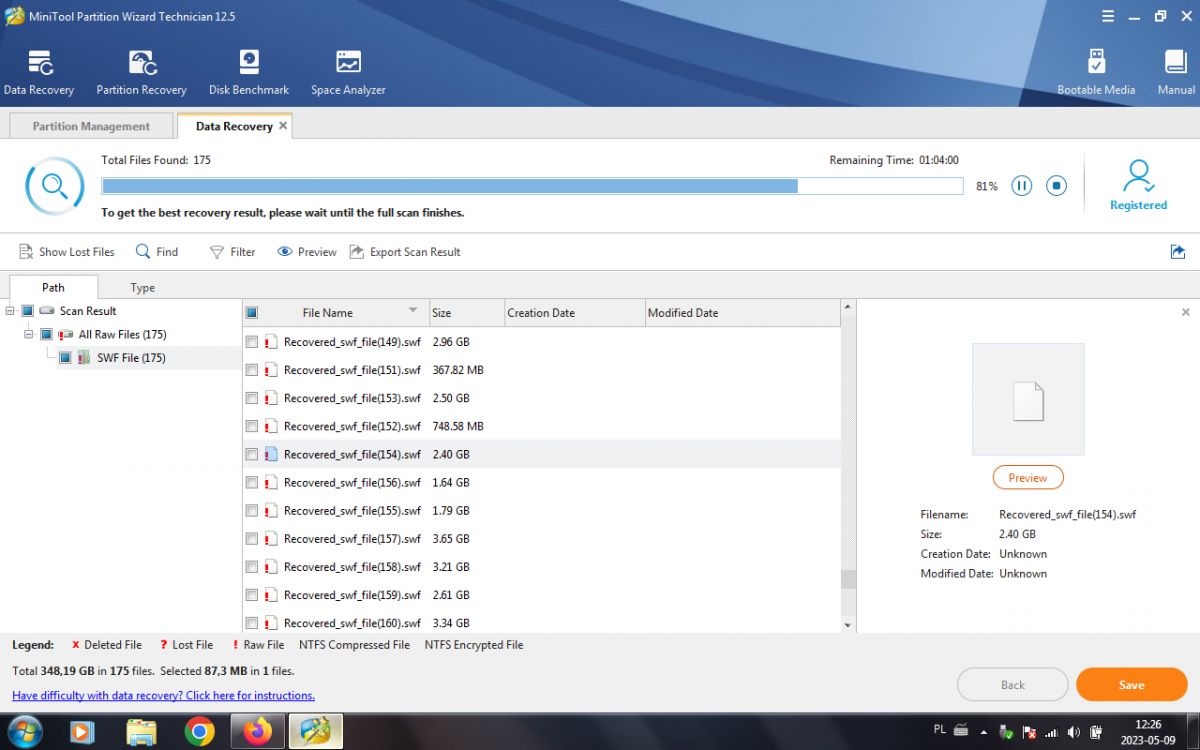This screenshot has height=750, width=1200.
Task: Collapse the All Raw Files node
Action: tap(29, 334)
